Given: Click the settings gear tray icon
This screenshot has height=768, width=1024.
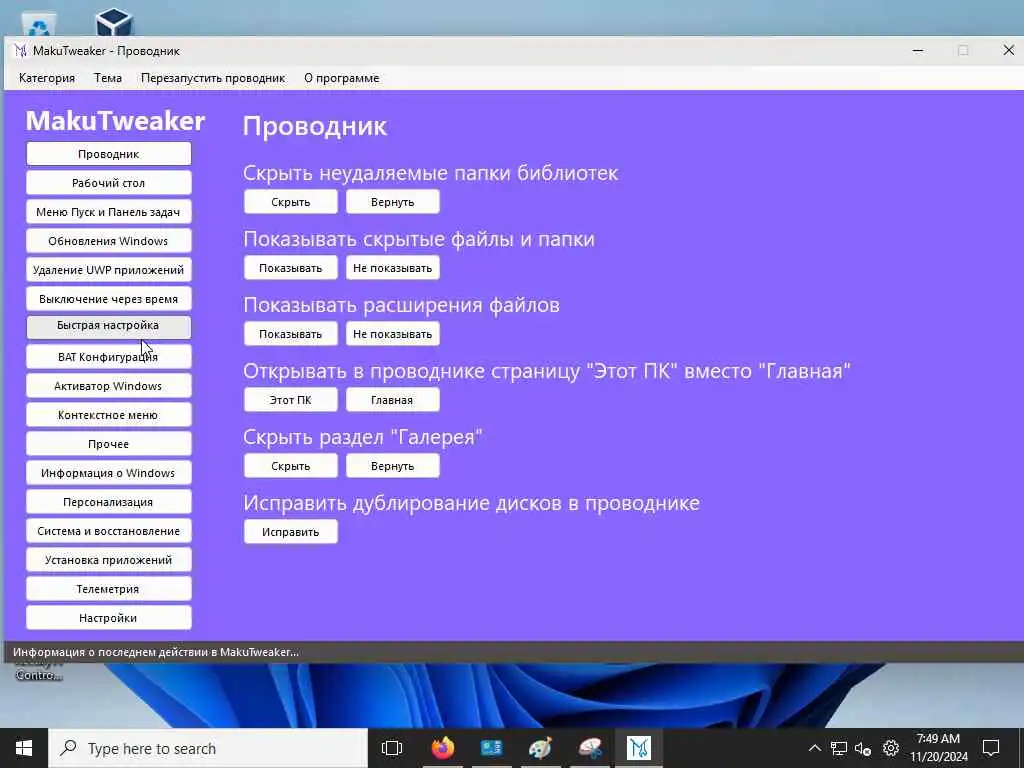Looking at the screenshot, I should [x=891, y=748].
